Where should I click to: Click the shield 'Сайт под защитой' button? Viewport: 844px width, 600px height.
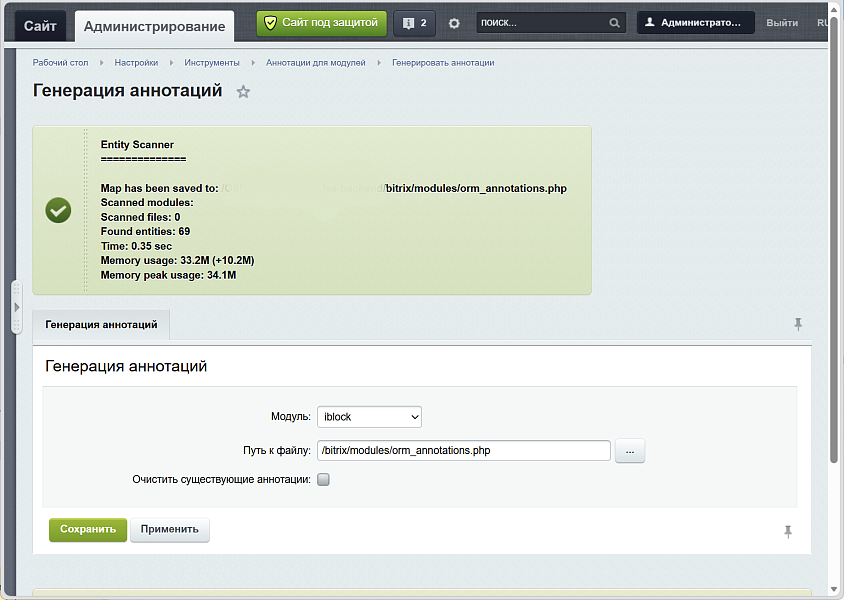click(x=321, y=23)
